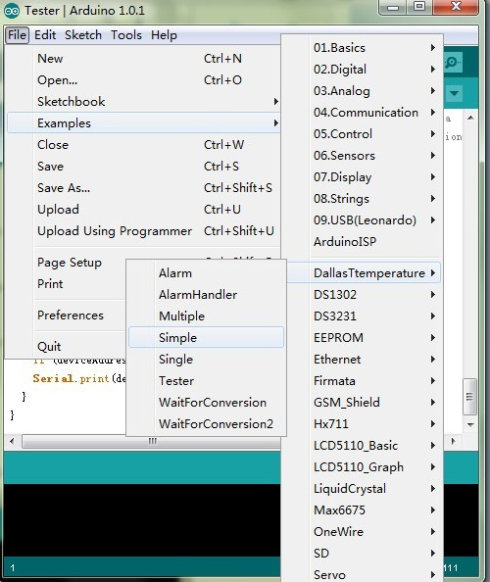Expand 02.Digital examples
Image resolution: width=490 pixels, height=582 pixels.
(x=362, y=69)
